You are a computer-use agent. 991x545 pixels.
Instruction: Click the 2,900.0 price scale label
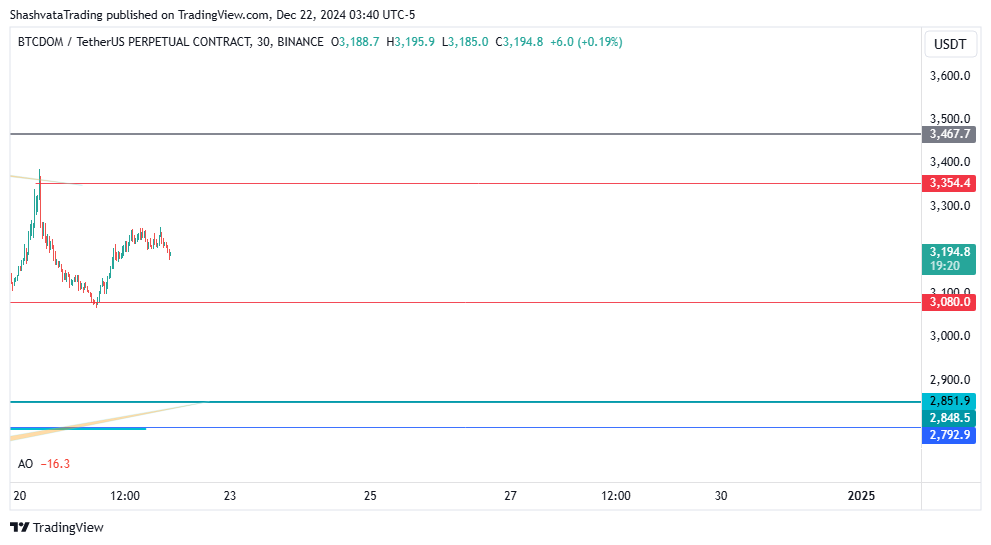(950, 380)
